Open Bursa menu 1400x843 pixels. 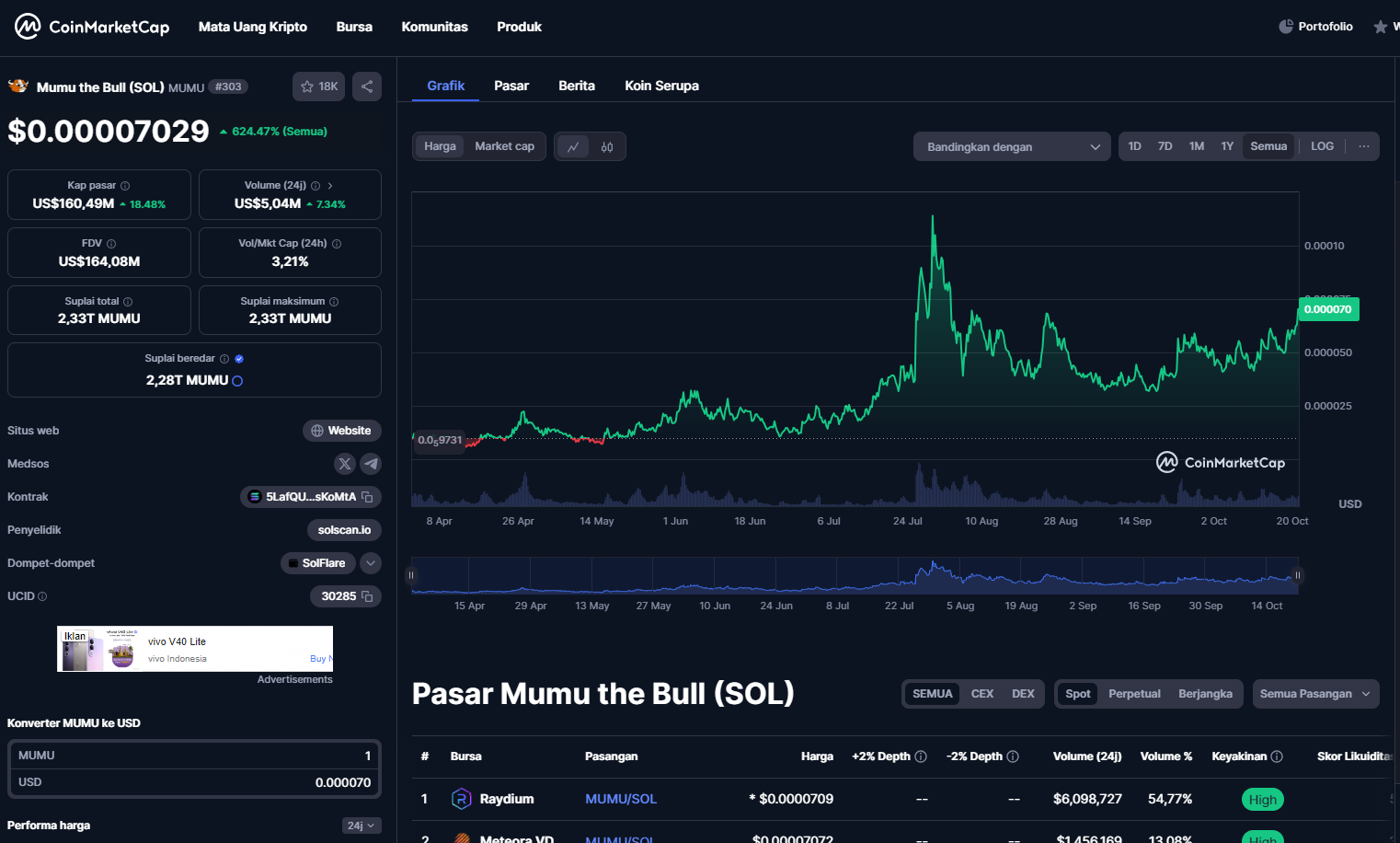[354, 27]
